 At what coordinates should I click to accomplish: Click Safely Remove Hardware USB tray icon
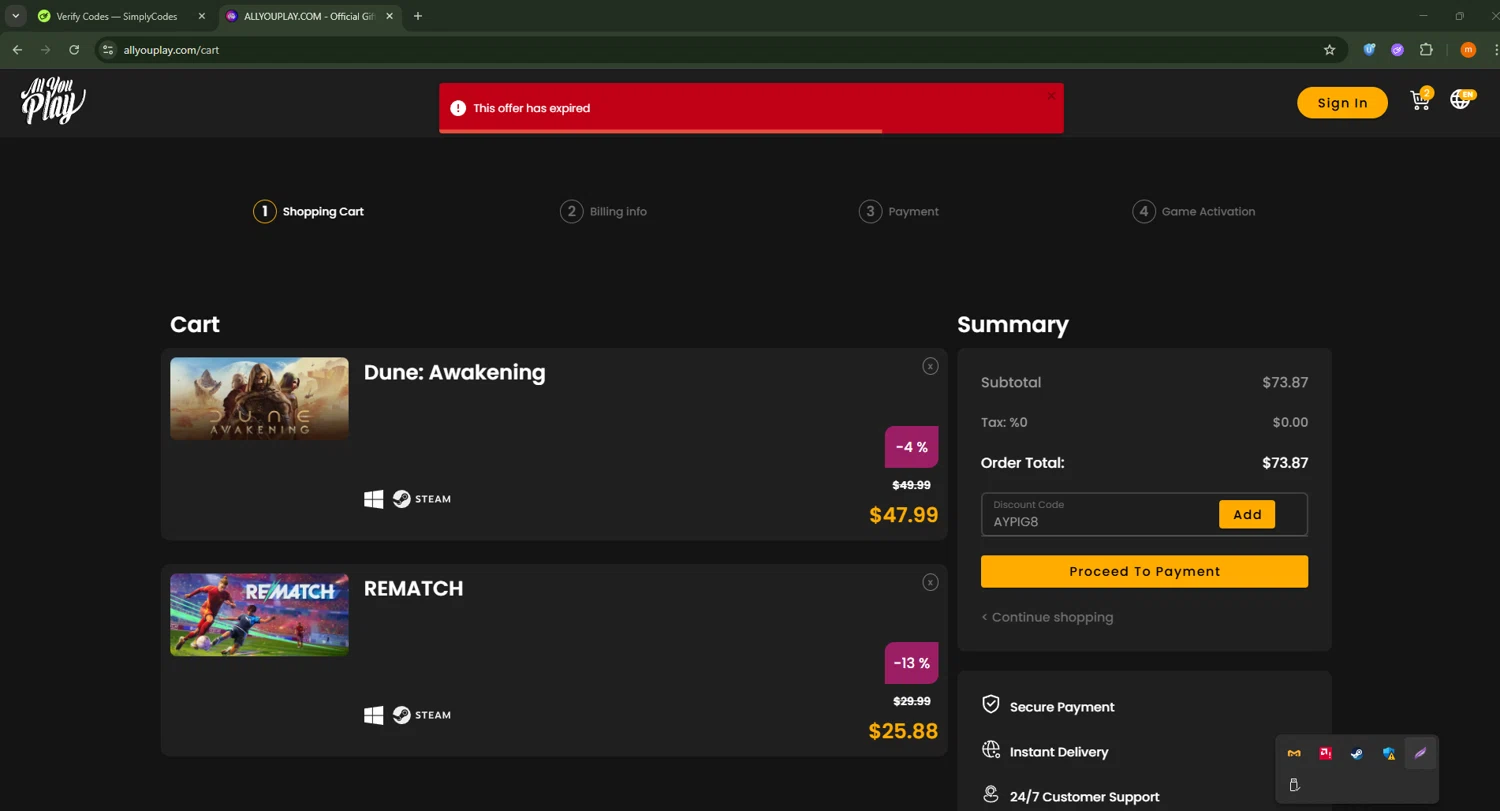1294,785
